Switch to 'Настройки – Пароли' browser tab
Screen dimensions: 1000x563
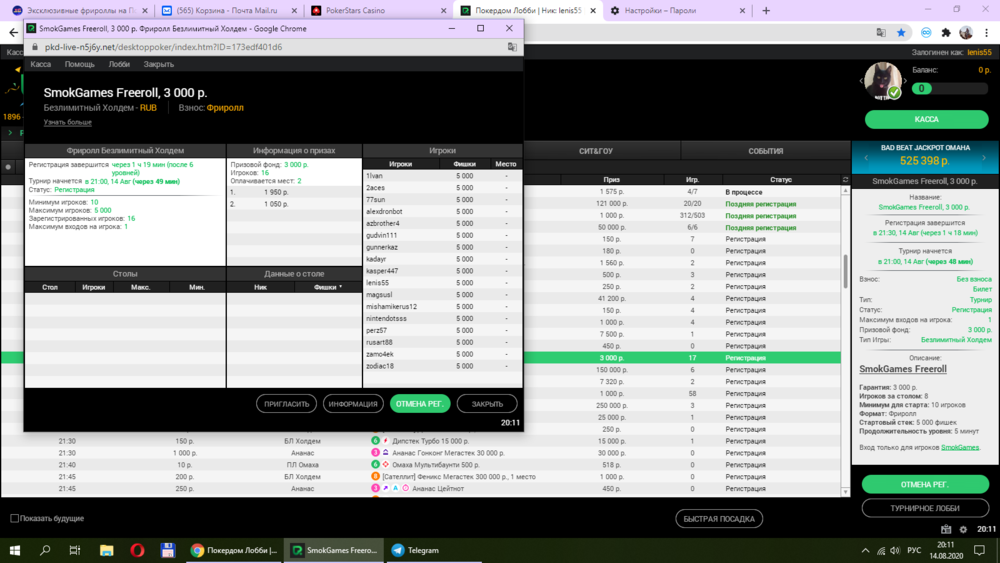(676, 10)
